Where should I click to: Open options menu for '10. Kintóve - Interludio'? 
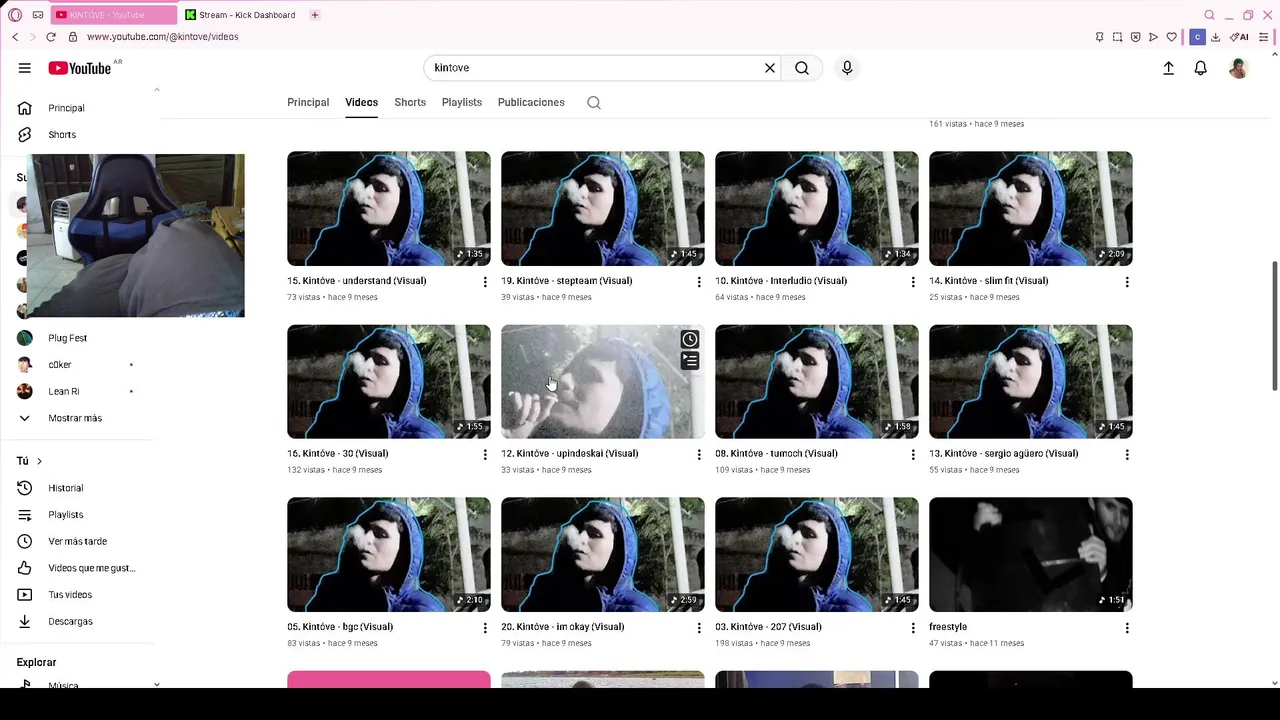[x=913, y=282]
